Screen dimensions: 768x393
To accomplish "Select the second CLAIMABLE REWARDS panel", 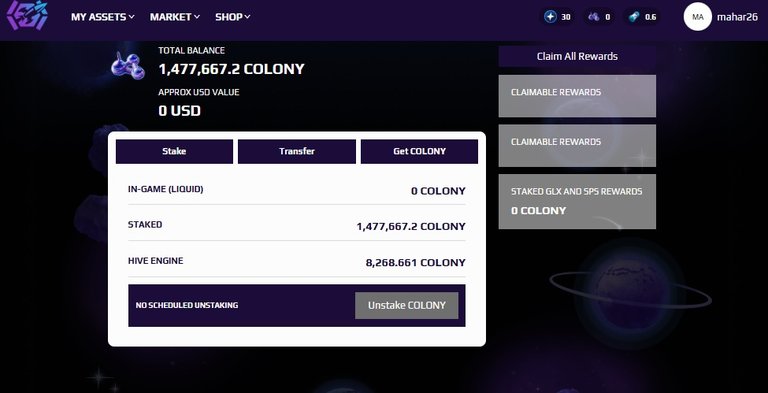I will point(577,146).
